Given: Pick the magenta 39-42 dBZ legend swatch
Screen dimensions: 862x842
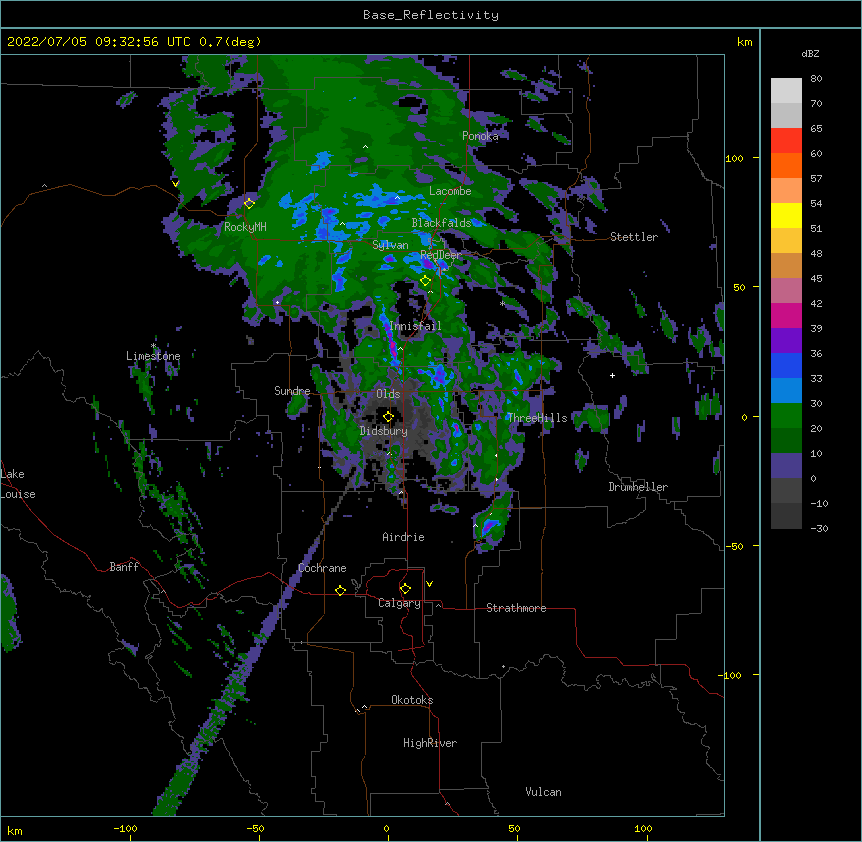Looking at the screenshot, I should pos(786,315).
